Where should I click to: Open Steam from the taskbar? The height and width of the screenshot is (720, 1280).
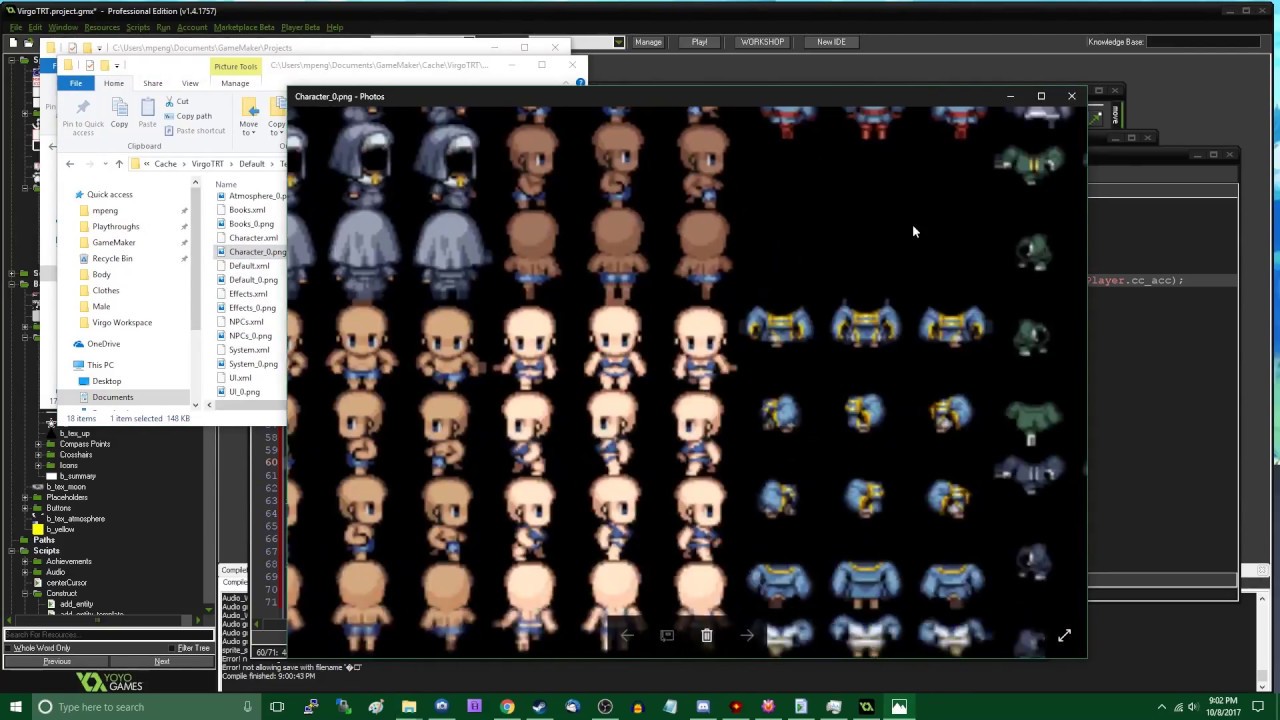point(539,707)
